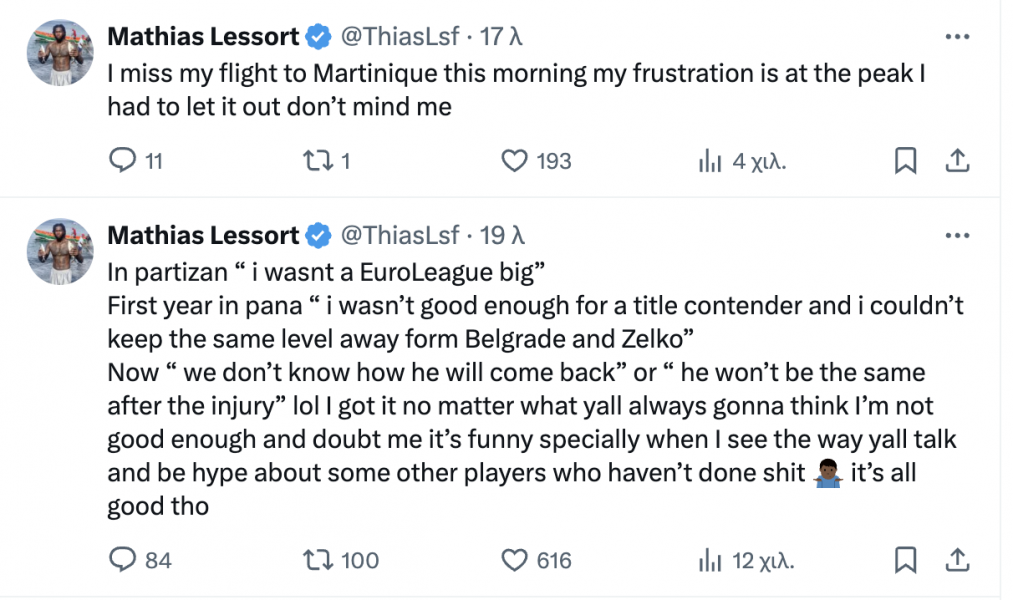View analytics of the EuroLeague big tweet
Screen dimensions: 1013x600
pyautogui.click(x=710, y=560)
